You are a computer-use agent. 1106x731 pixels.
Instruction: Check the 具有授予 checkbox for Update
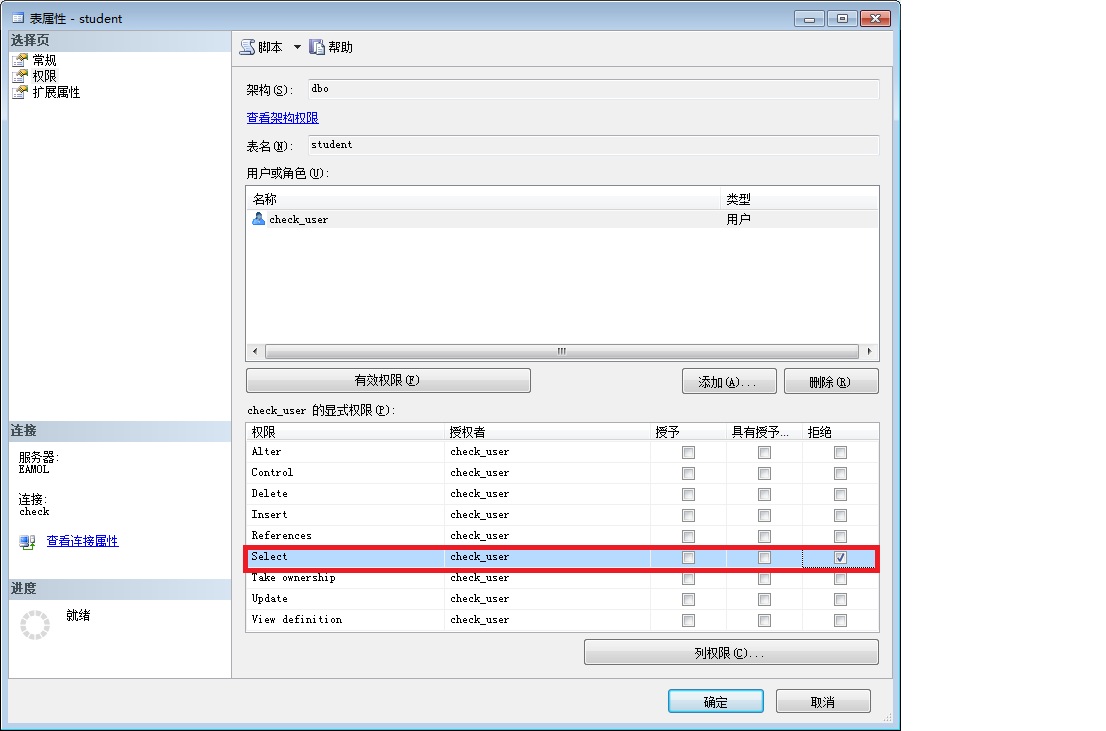(764, 599)
